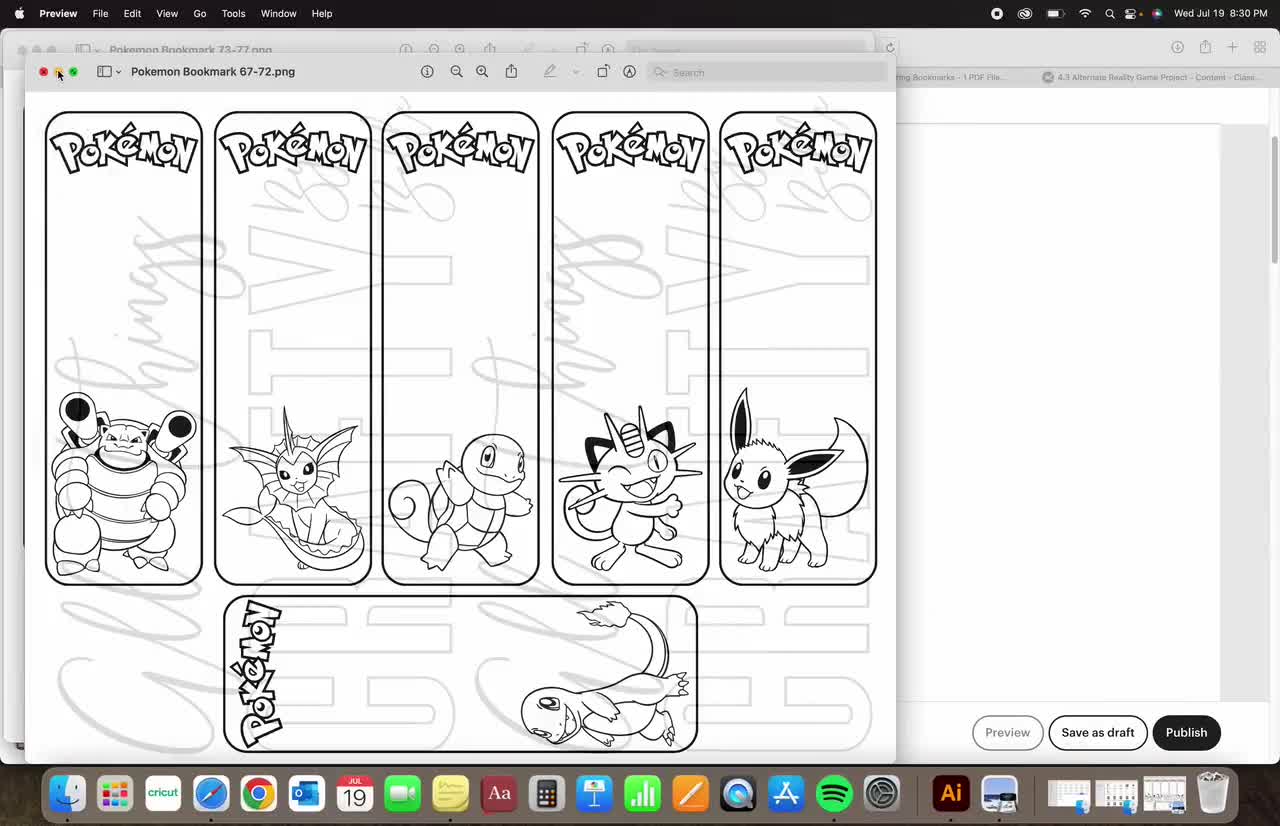The width and height of the screenshot is (1280, 826).
Task: Expand the highlight pen options arrow
Action: click(575, 72)
